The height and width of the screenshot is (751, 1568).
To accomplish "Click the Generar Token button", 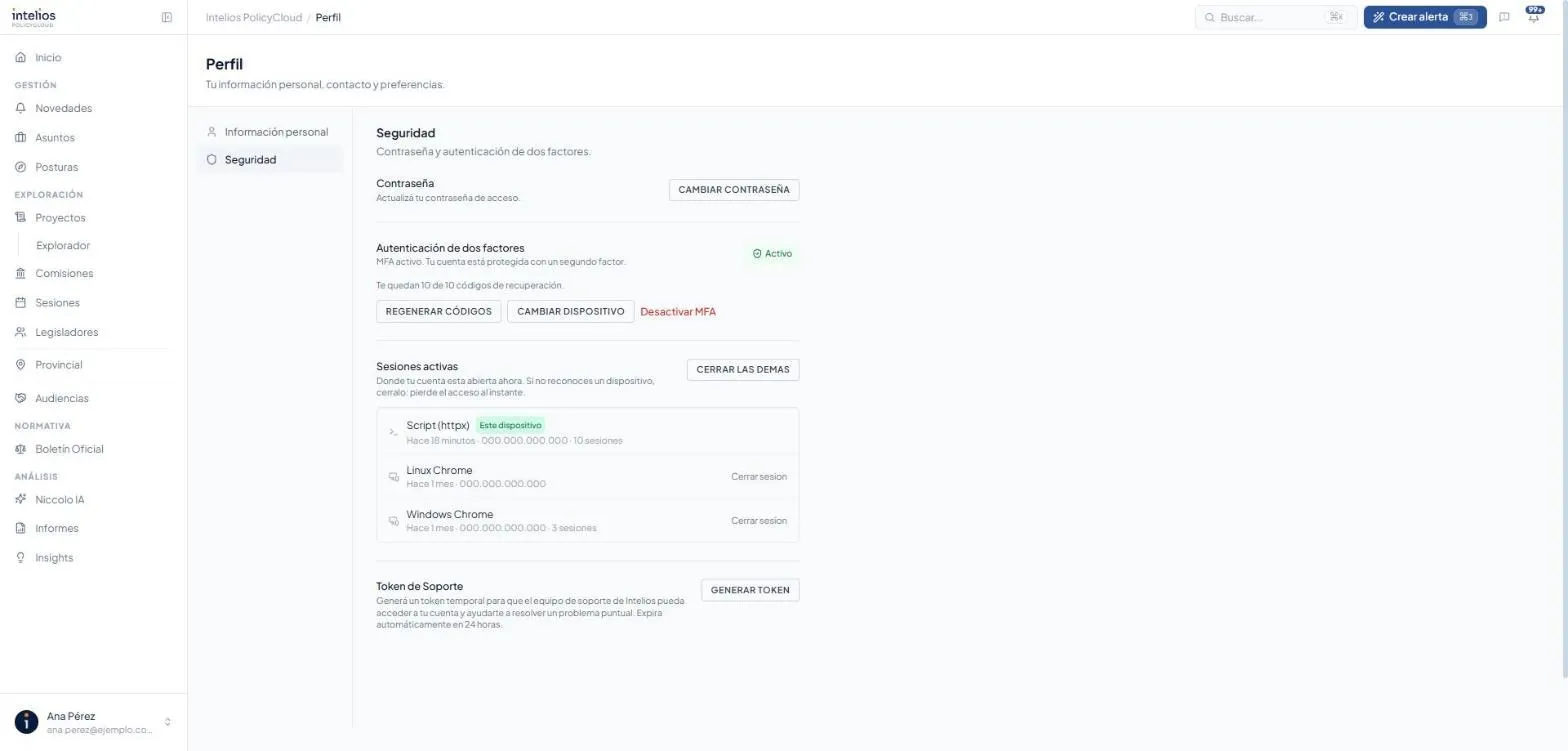I will tap(750, 590).
